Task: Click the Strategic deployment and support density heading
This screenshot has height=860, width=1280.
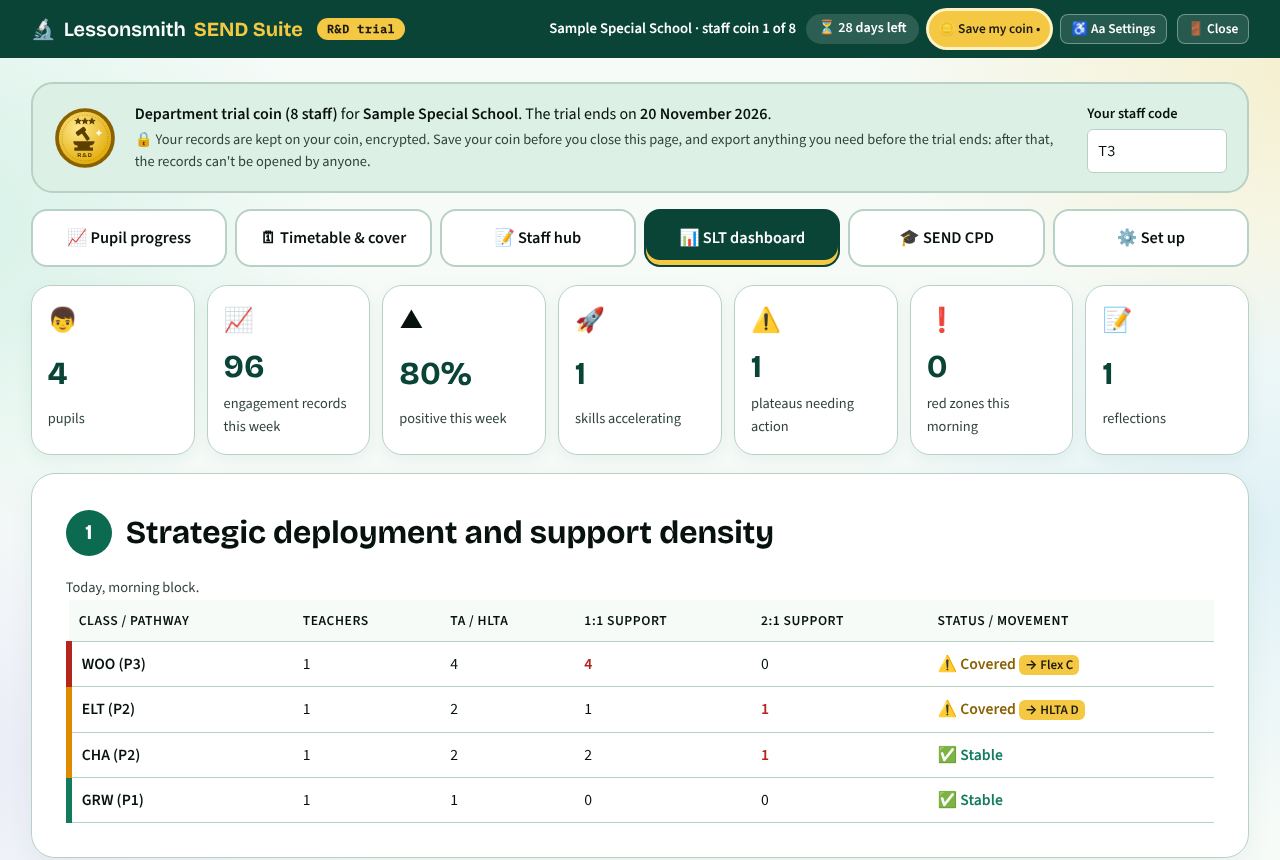Action: click(x=450, y=533)
